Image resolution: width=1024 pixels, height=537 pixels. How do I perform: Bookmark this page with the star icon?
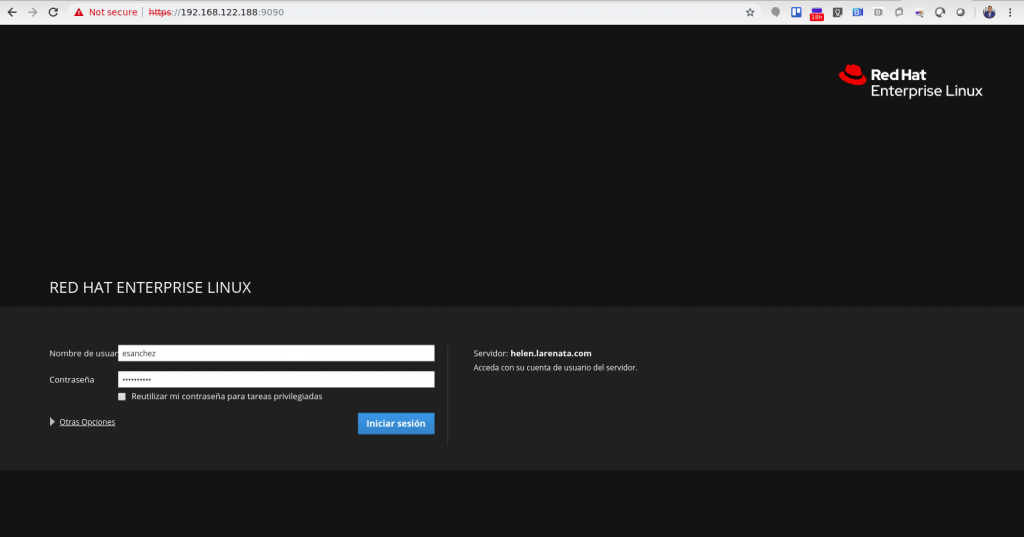coord(750,12)
